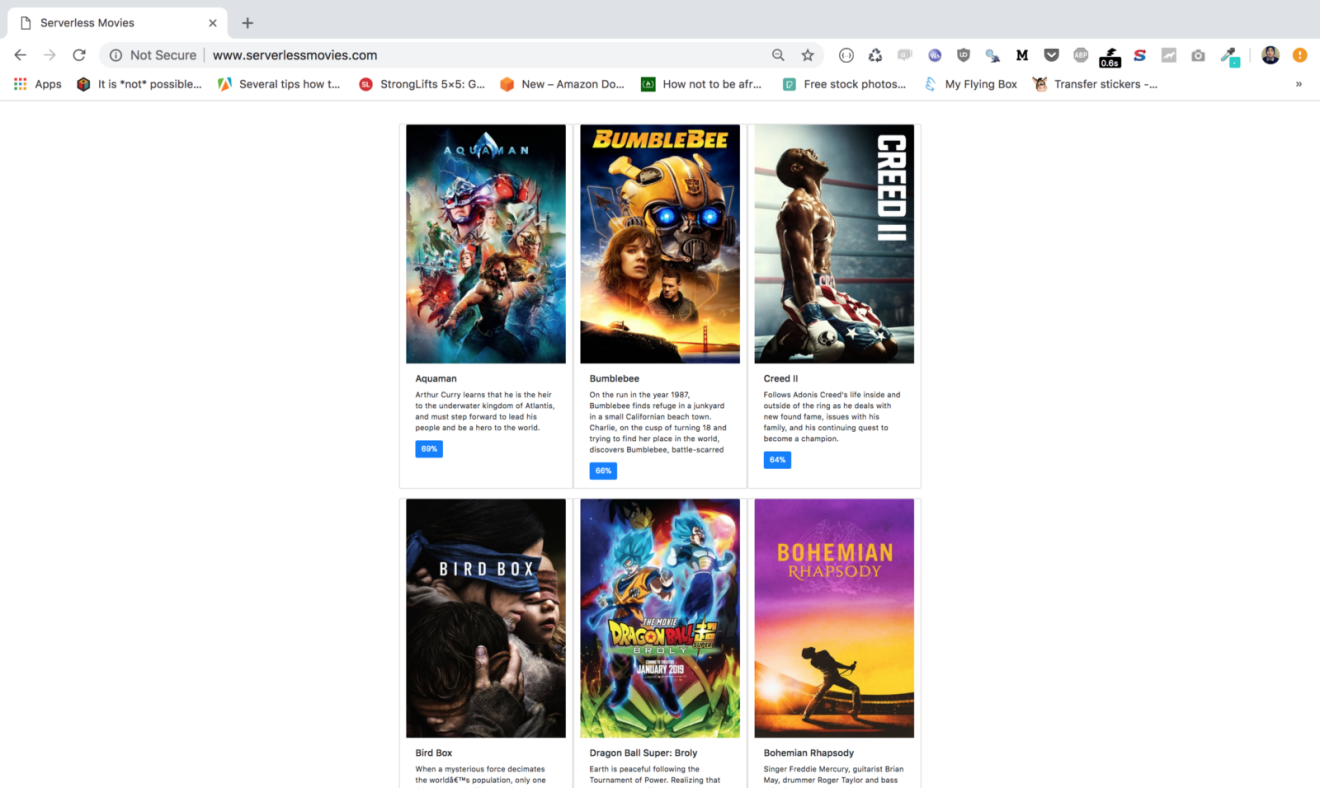Show hidden bookmarks with the chevron
Image resolution: width=1320 pixels, height=788 pixels.
pos(1299,84)
